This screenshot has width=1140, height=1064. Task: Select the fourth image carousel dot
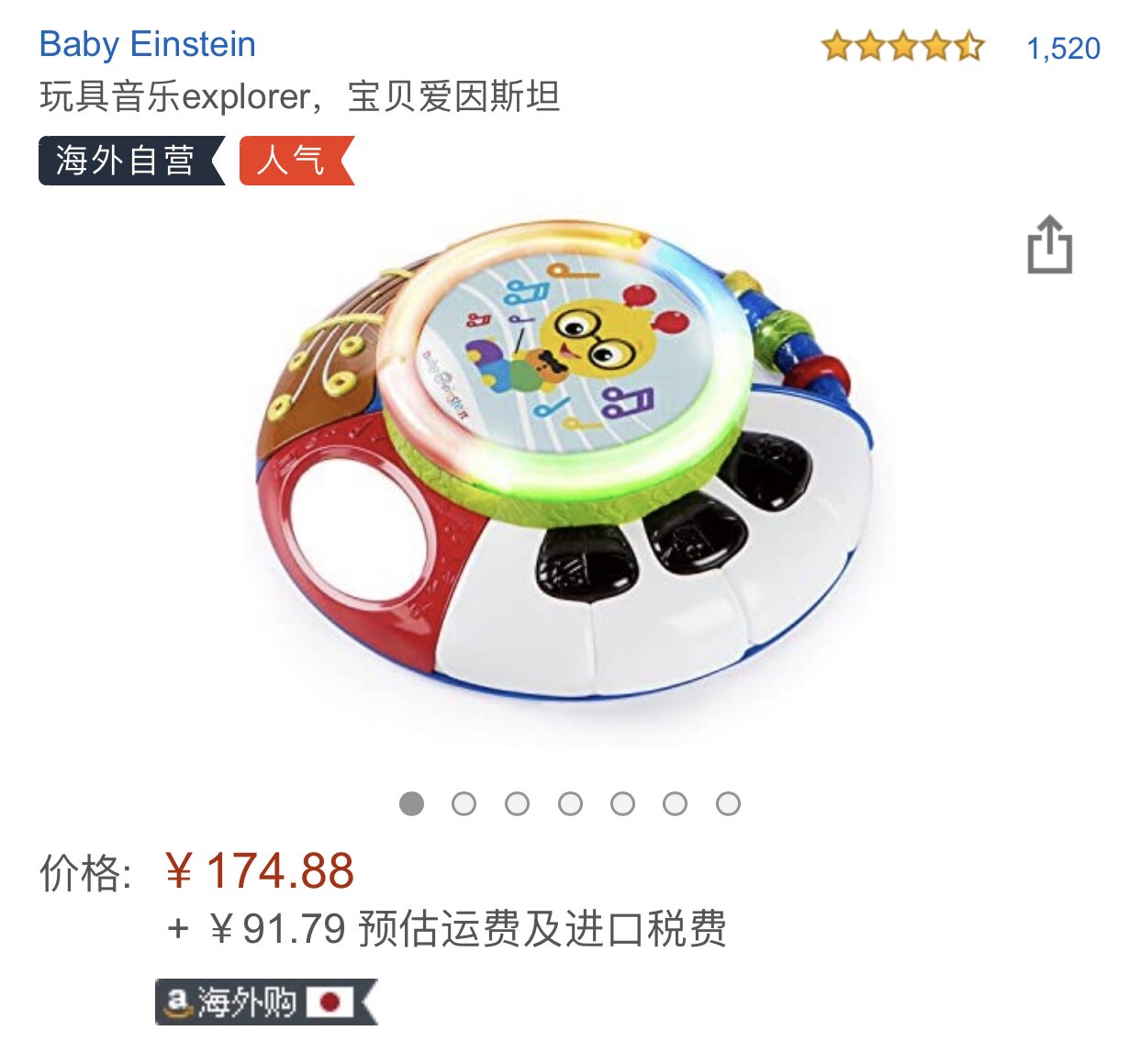point(570,804)
